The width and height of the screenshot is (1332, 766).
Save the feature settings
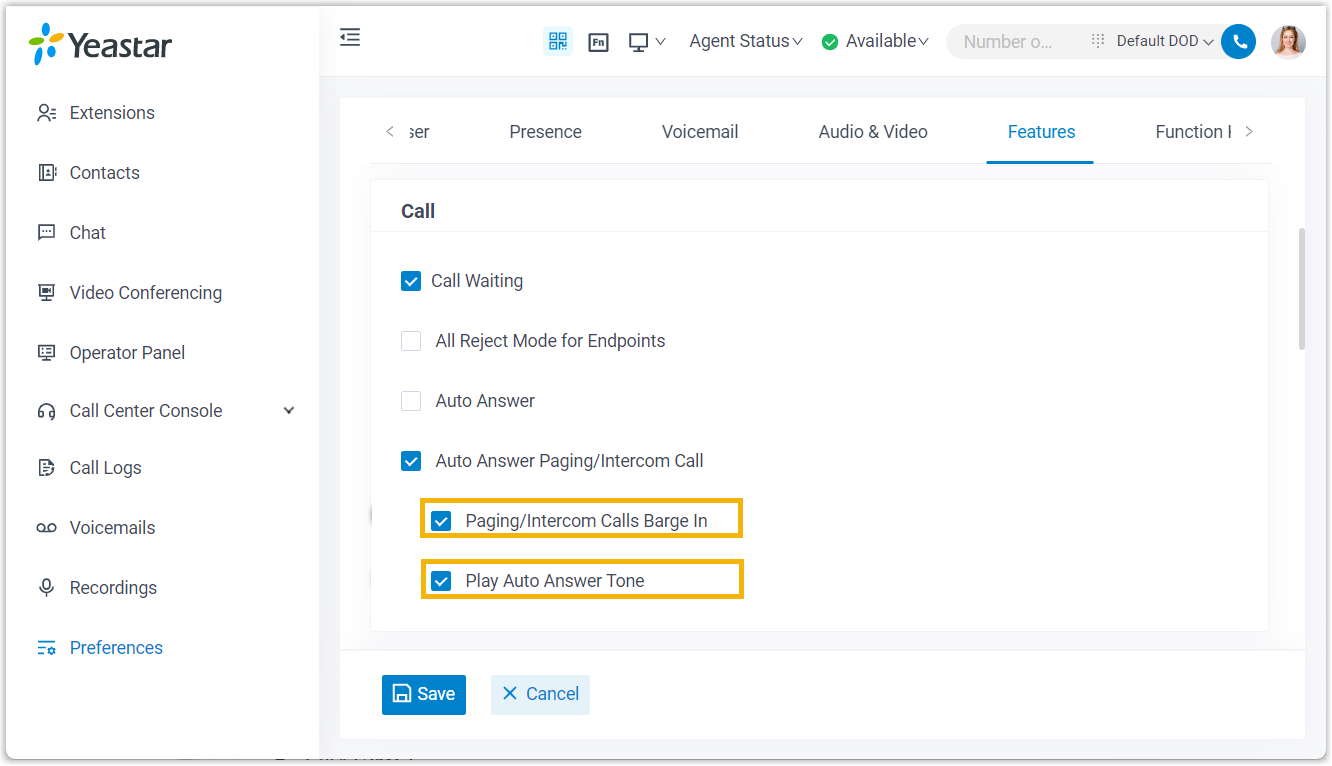tap(424, 694)
